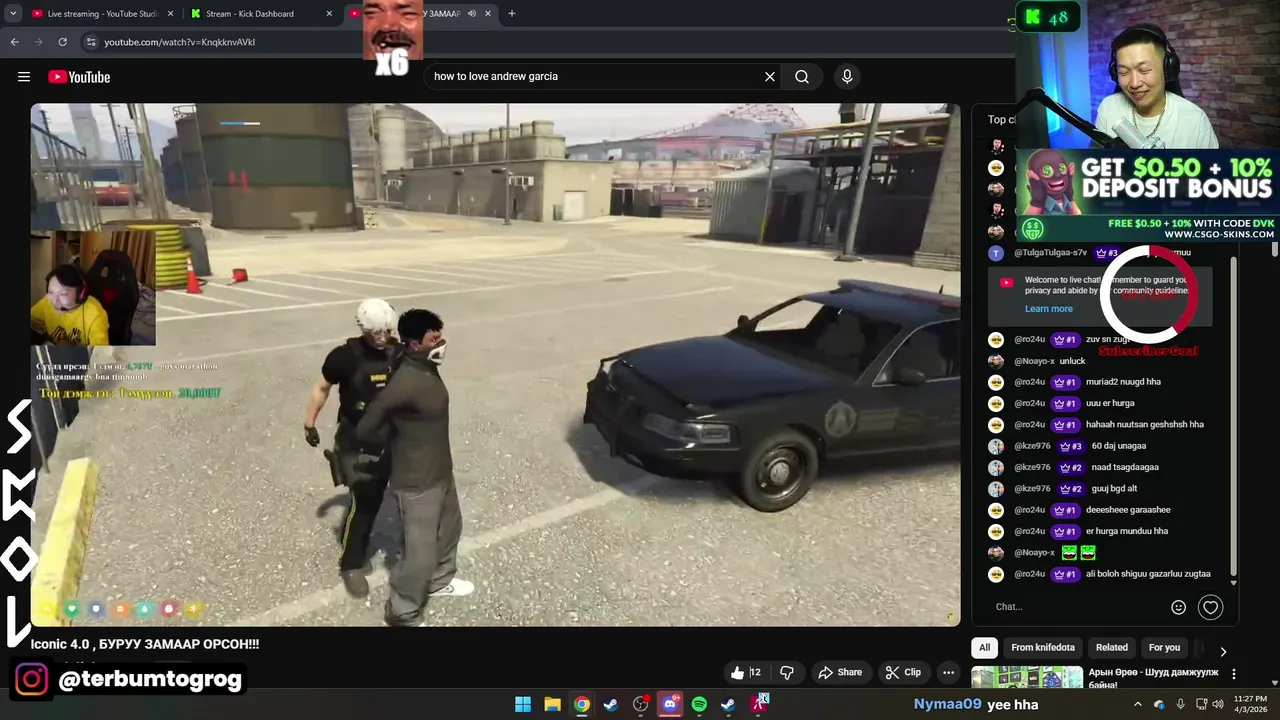Open Discord from taskbar
The width and height of the screenshot is (1280, 720).
(670, 705)
